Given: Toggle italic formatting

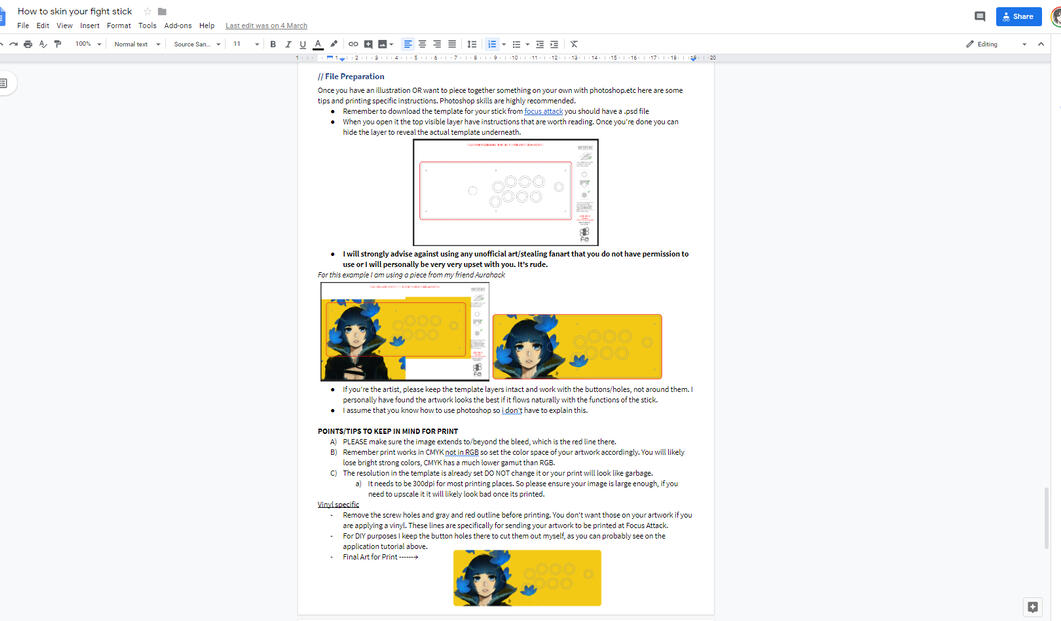Looking at the screenshot, I should tap(288, 44).
